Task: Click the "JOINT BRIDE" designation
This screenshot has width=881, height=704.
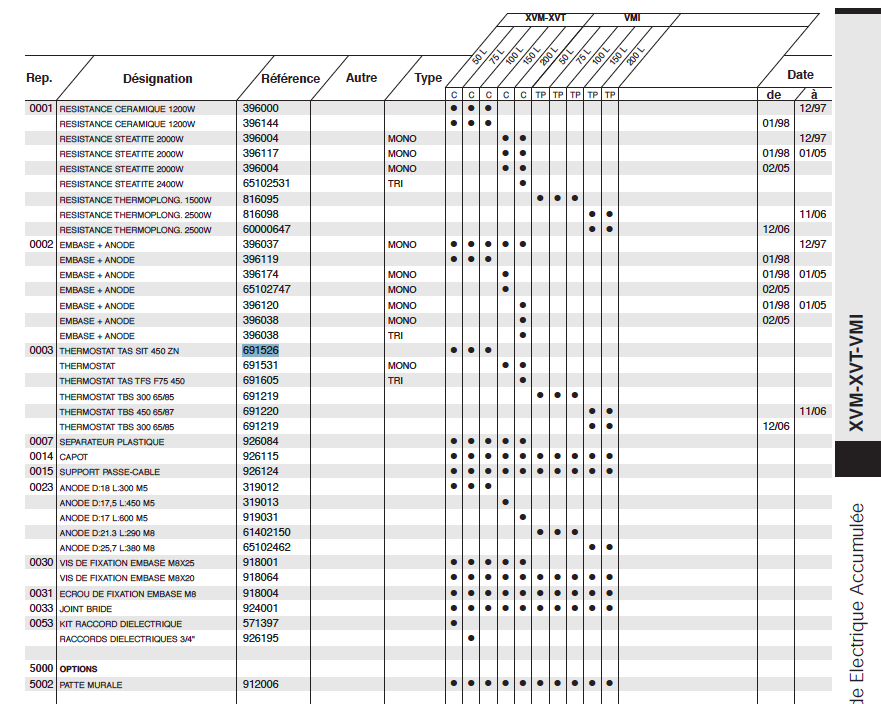Action: [85, 609]
